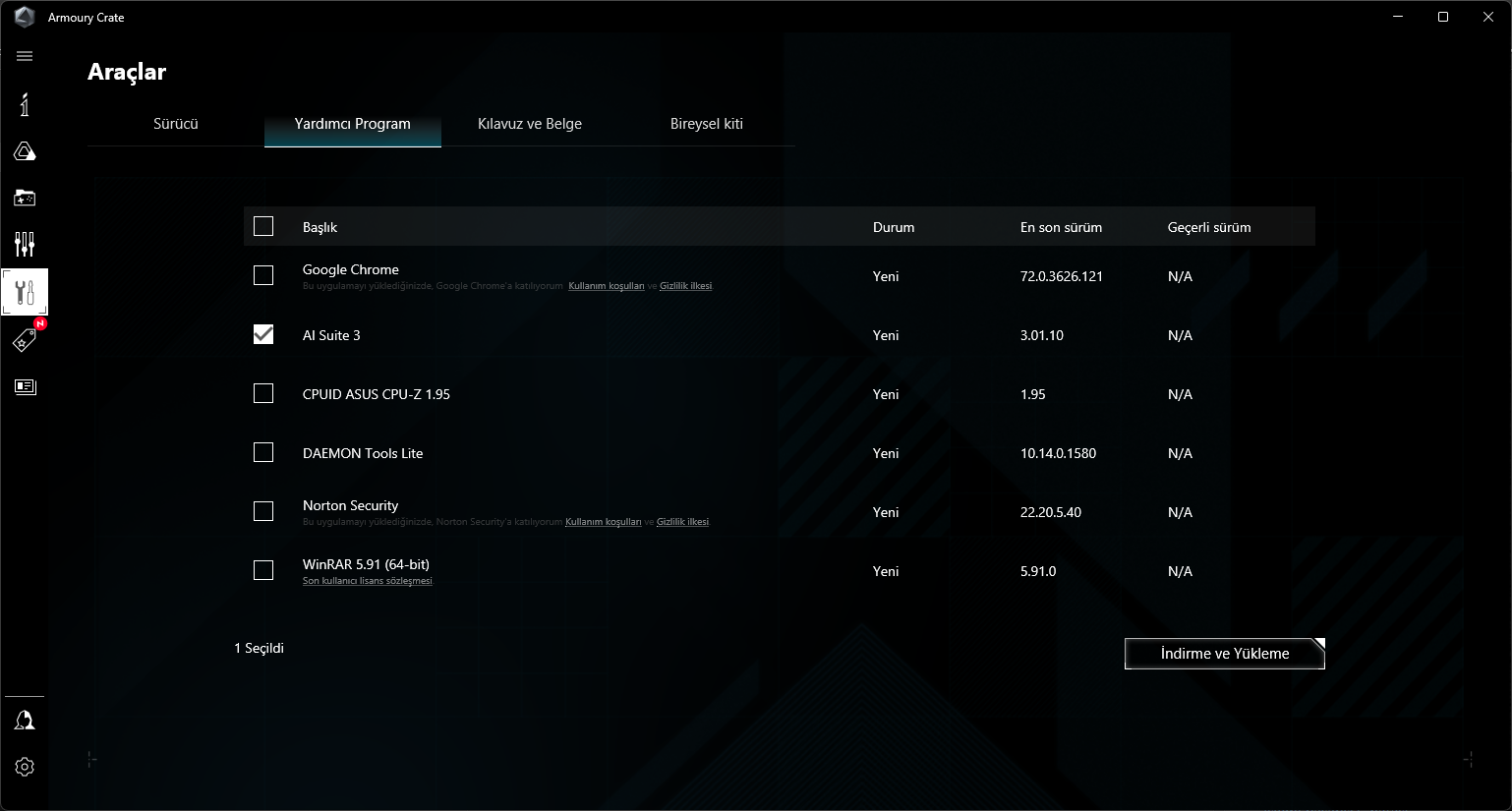Tick the select-all checkbox in the header row
Screen dimensions: 1512x811
click(x=263, y=226)
